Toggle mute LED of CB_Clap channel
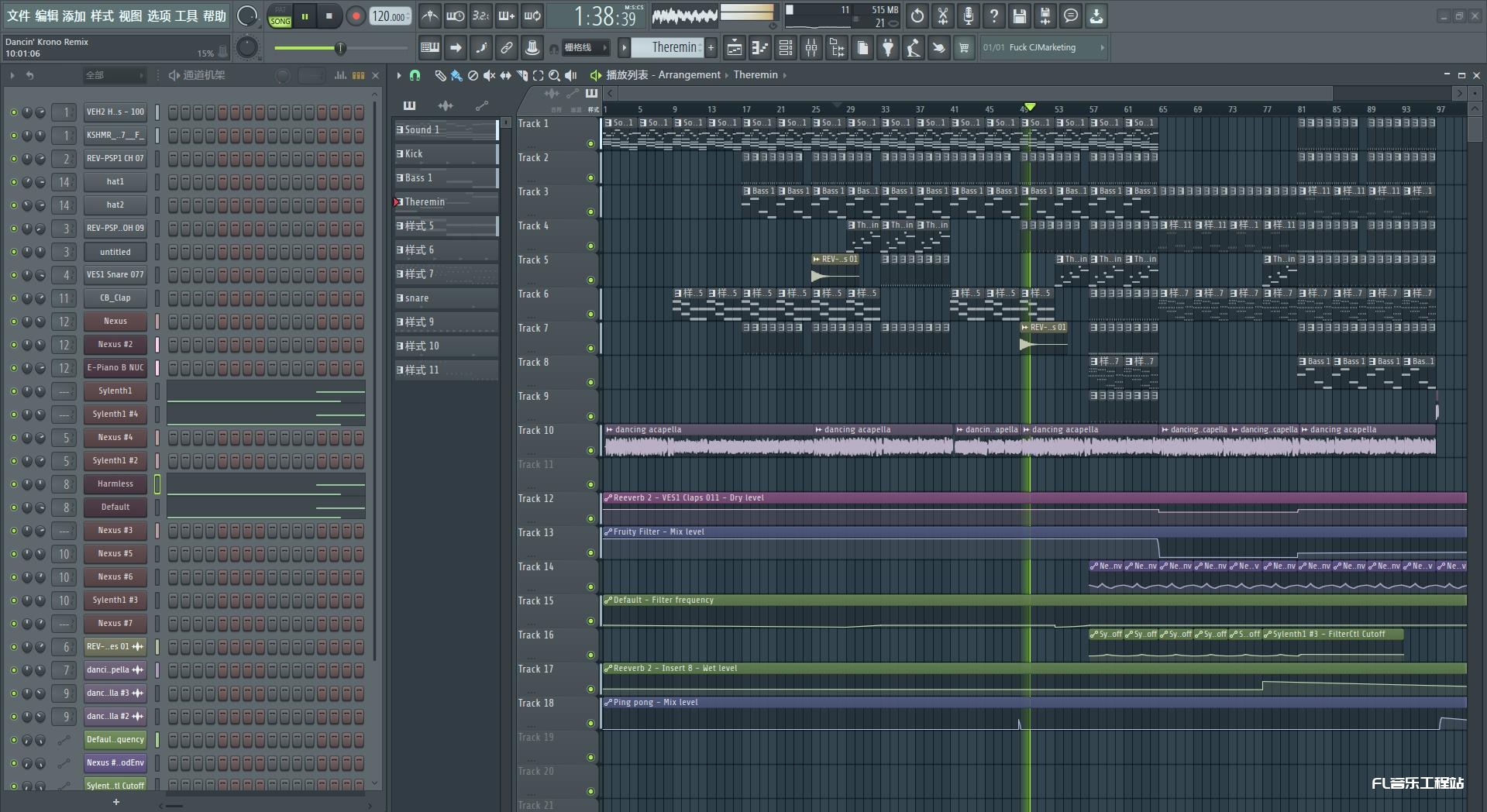The image size is (1487, 812). (x=13, y=298)
